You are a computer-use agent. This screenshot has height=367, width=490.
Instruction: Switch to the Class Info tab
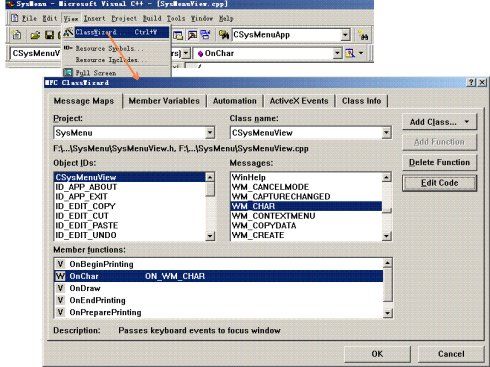361,101
